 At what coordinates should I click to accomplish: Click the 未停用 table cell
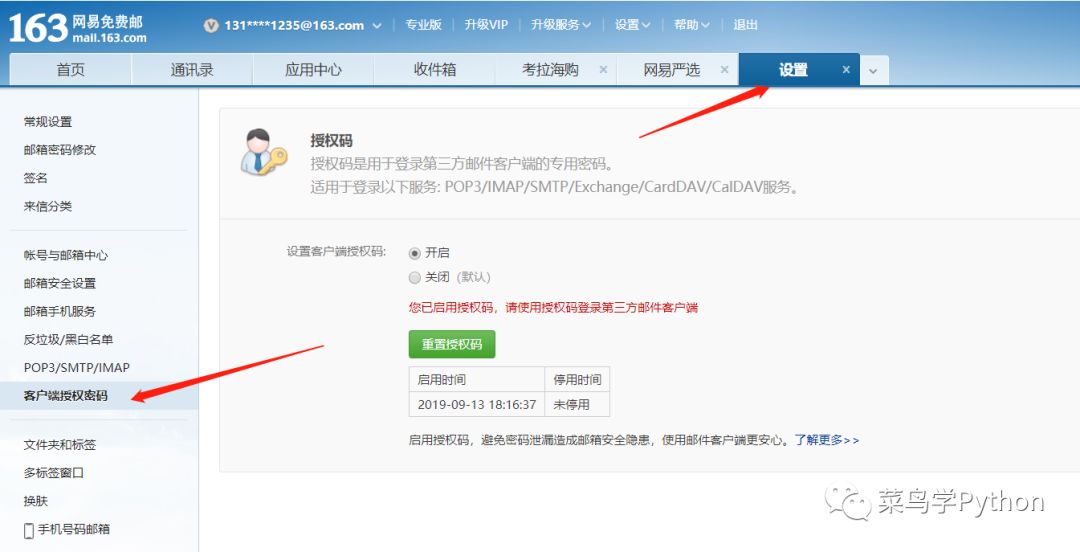[577, 405]
